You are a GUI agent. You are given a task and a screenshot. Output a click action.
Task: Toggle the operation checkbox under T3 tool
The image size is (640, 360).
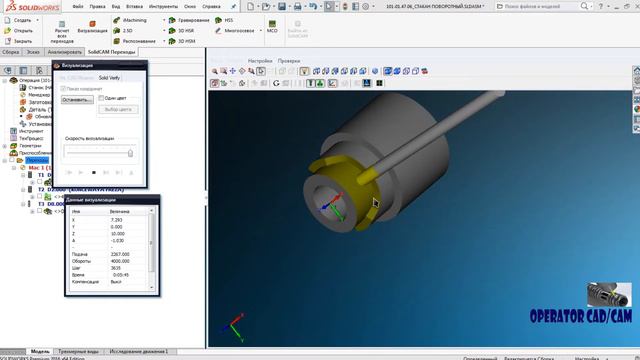(40, 211)
